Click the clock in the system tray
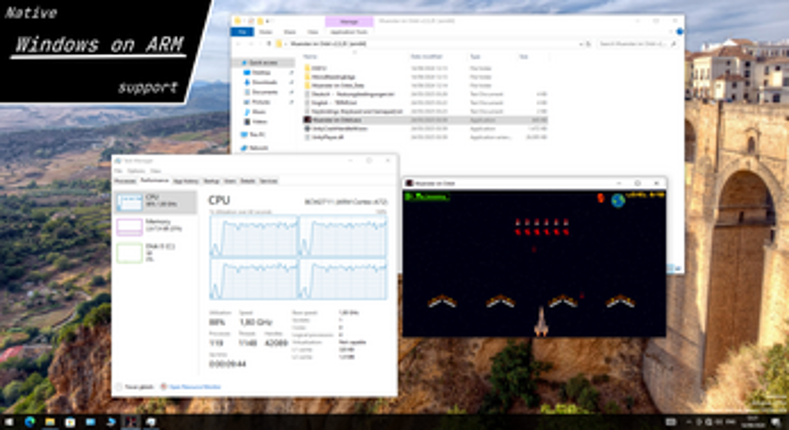789x430 pixels. [753, 421]
